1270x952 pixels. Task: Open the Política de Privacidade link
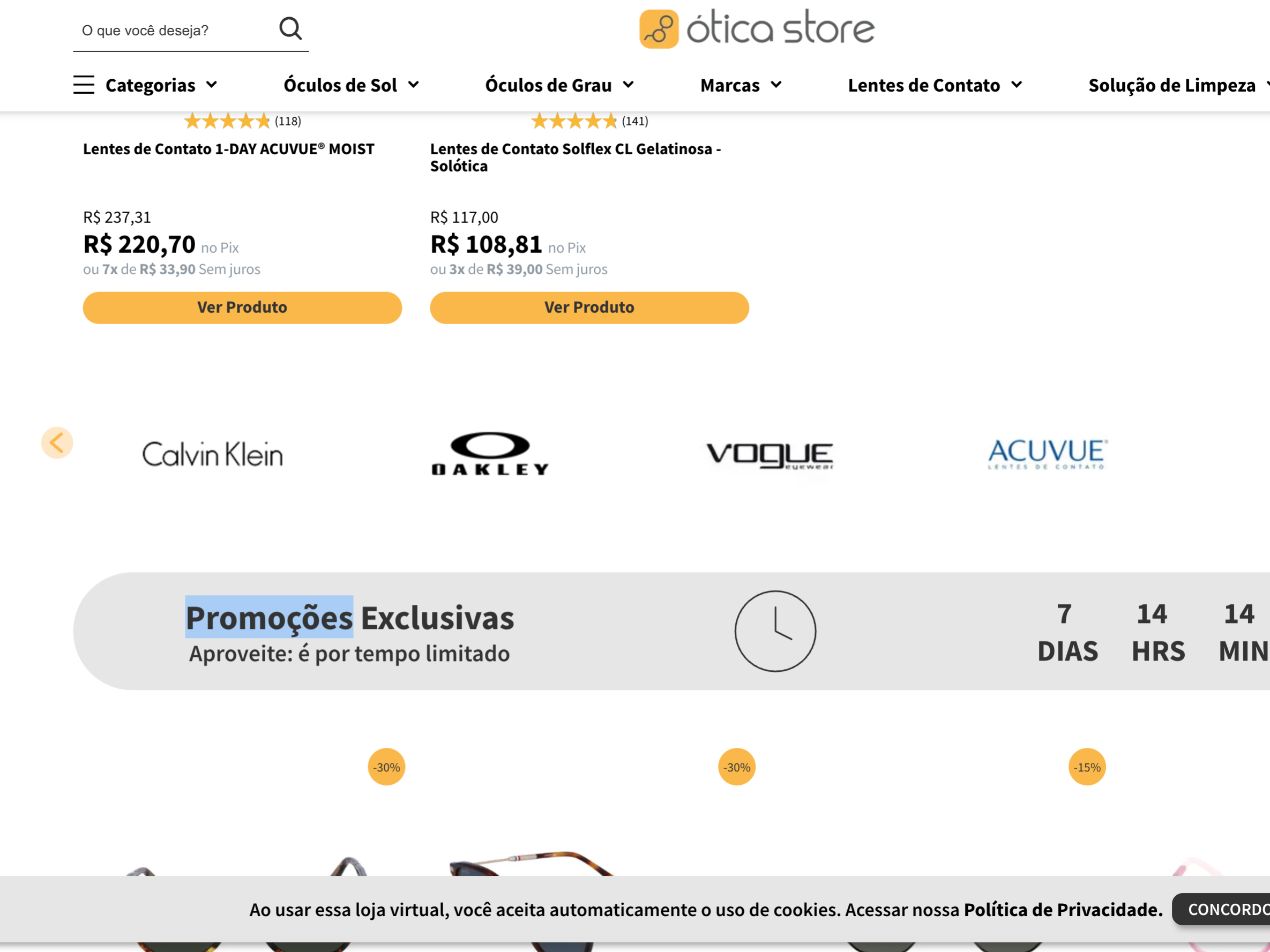[x=1063, y=910]
